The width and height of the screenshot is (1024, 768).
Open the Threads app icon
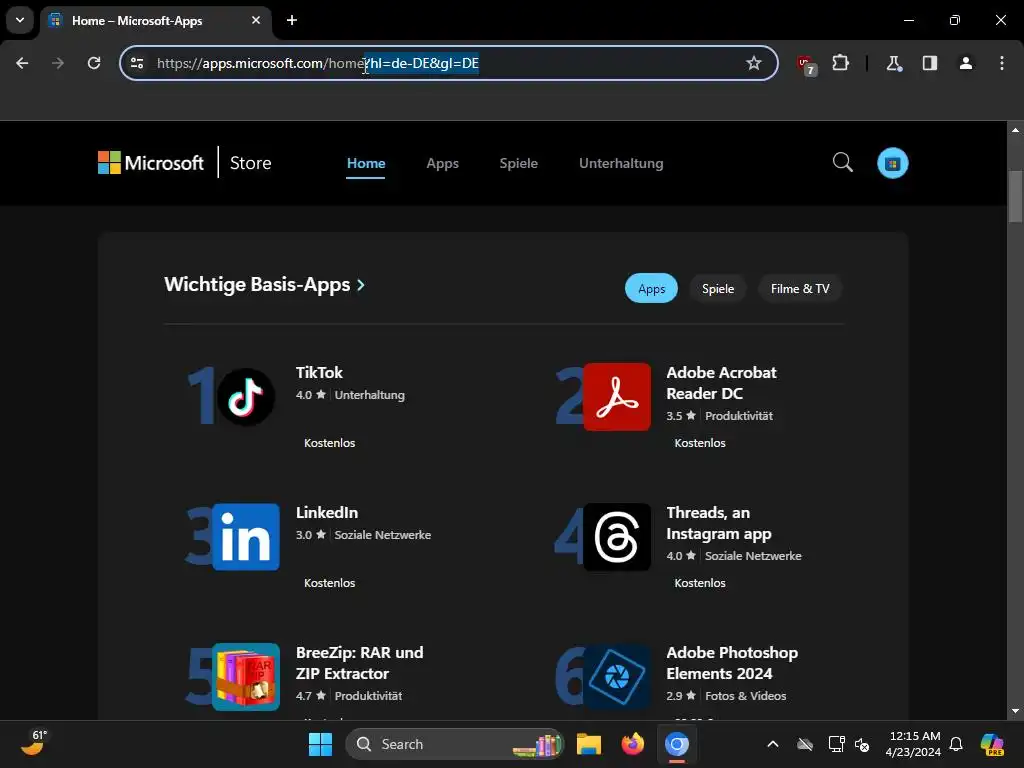pos(617,537)
